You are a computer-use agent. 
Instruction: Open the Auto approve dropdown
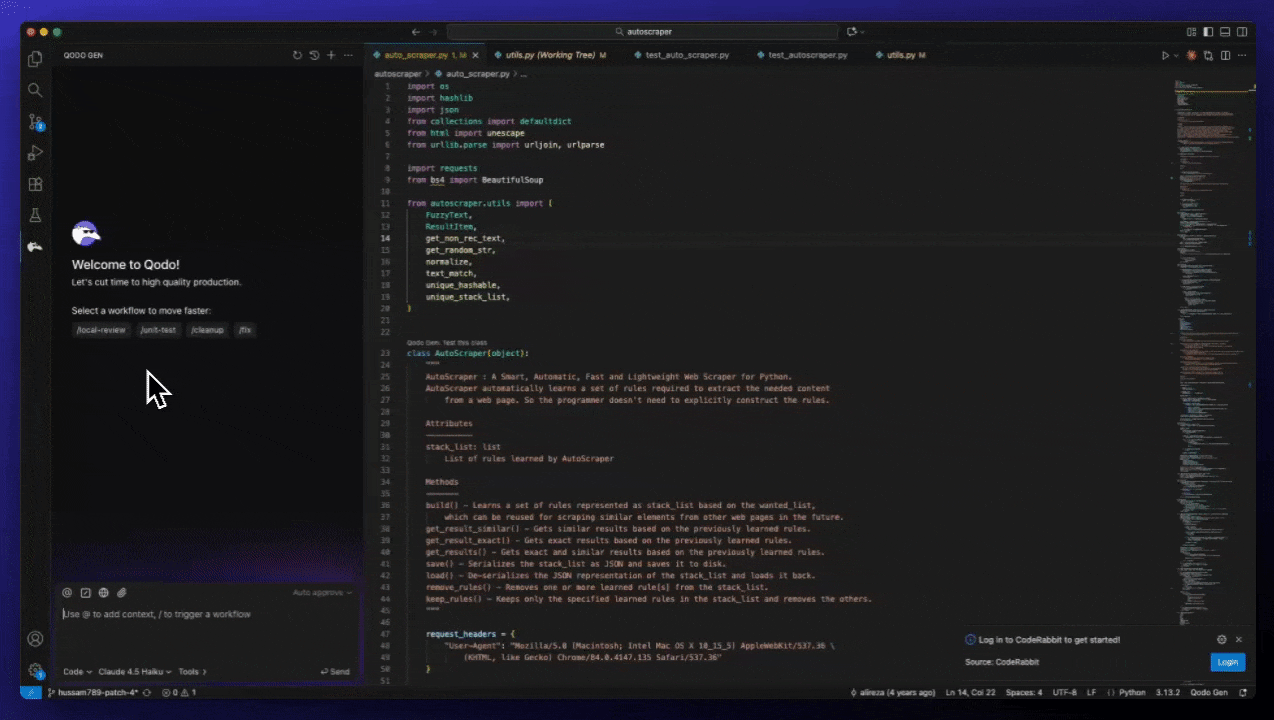[322, 592]
